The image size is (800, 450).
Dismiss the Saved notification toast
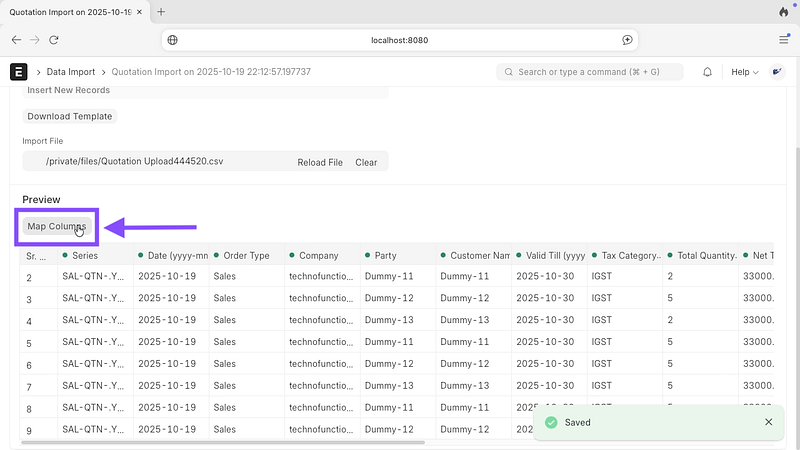pos(768,422)
